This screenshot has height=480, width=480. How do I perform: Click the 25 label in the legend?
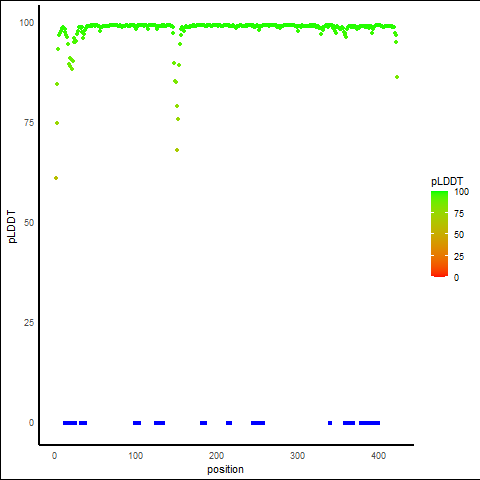[x=459, y=256]
